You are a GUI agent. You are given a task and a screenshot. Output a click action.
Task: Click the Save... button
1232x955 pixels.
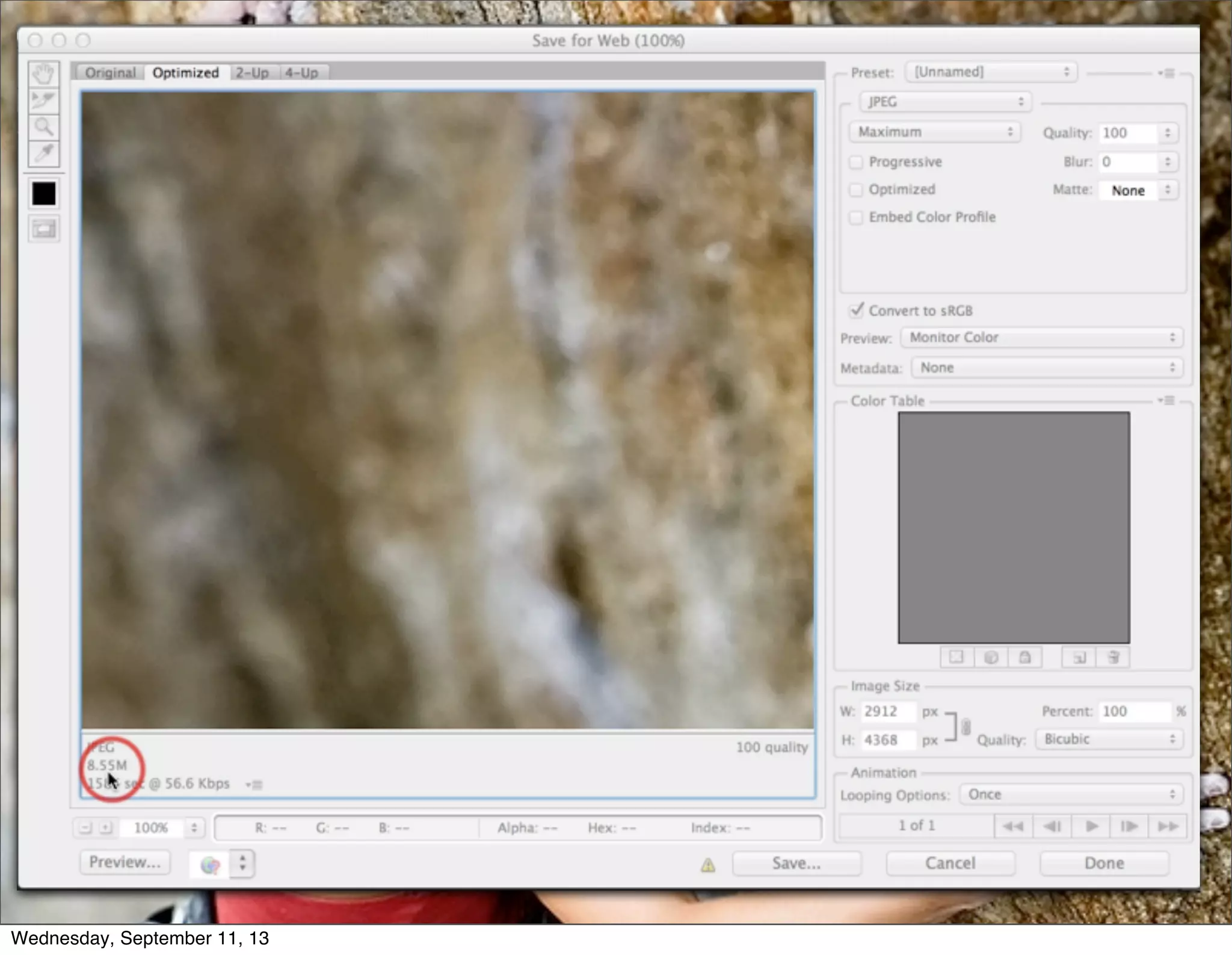(796, 864)
